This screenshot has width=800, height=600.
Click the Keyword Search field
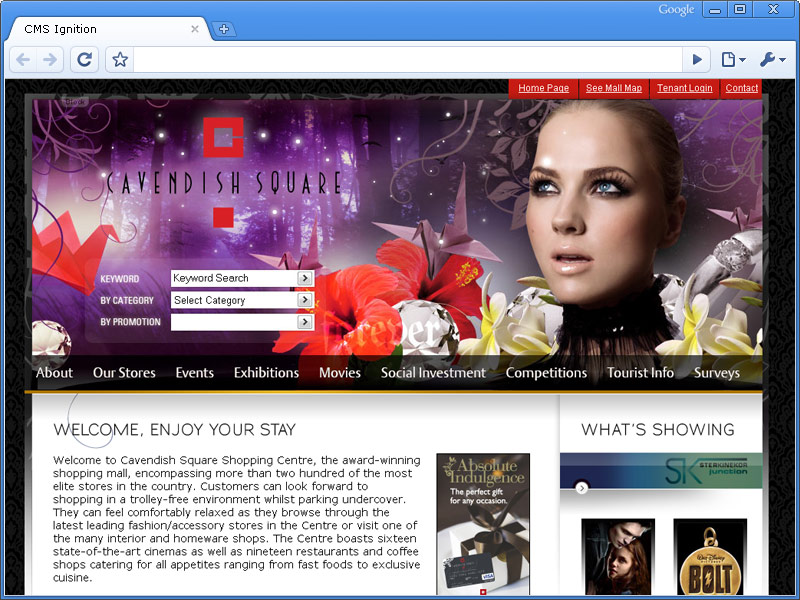pyautogui.click(x=234, y=278)
